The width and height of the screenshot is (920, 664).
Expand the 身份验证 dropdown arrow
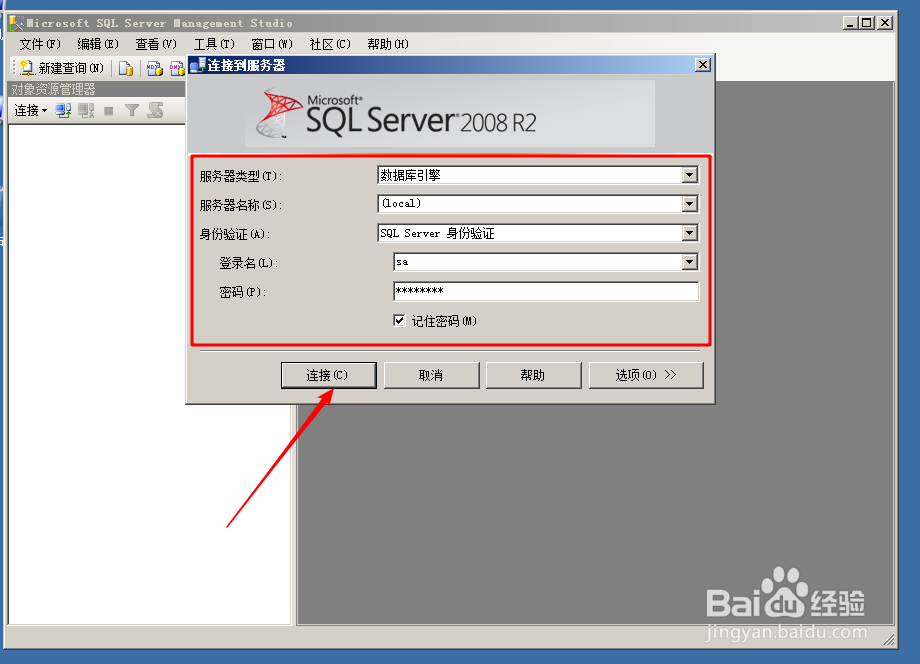690,233
